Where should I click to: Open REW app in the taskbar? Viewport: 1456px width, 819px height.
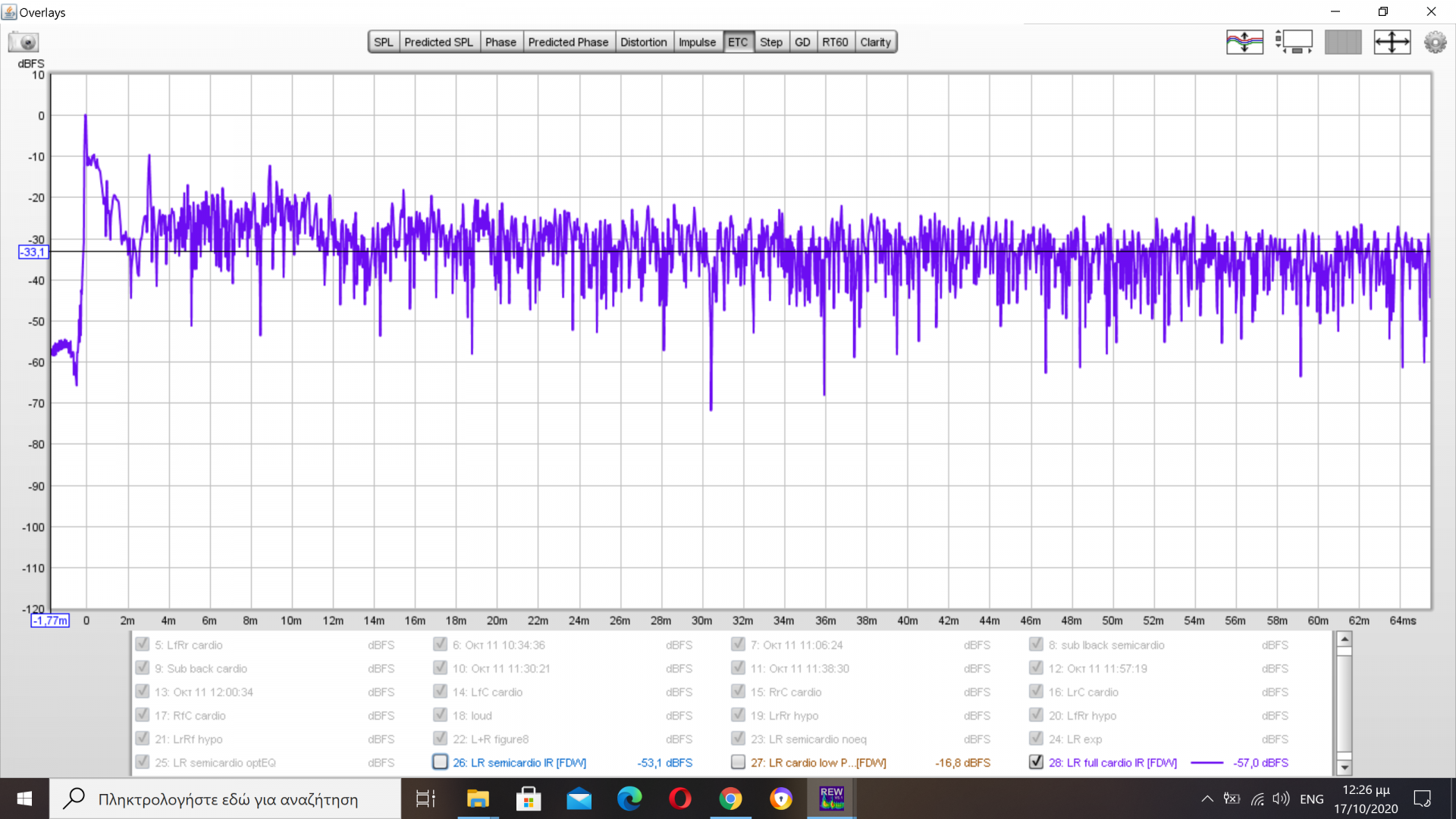(x=831, y=799)
